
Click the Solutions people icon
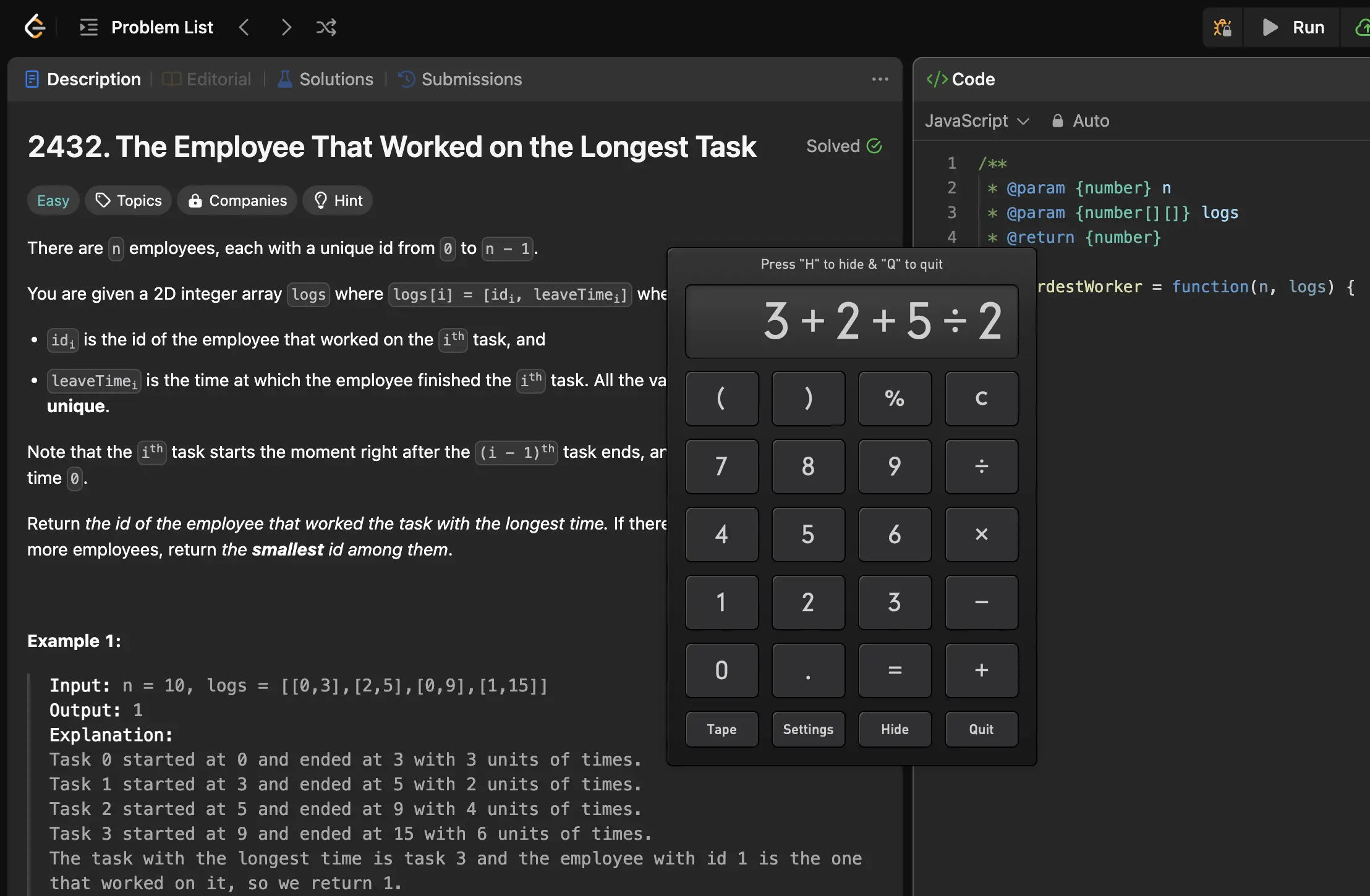(284, 79)
